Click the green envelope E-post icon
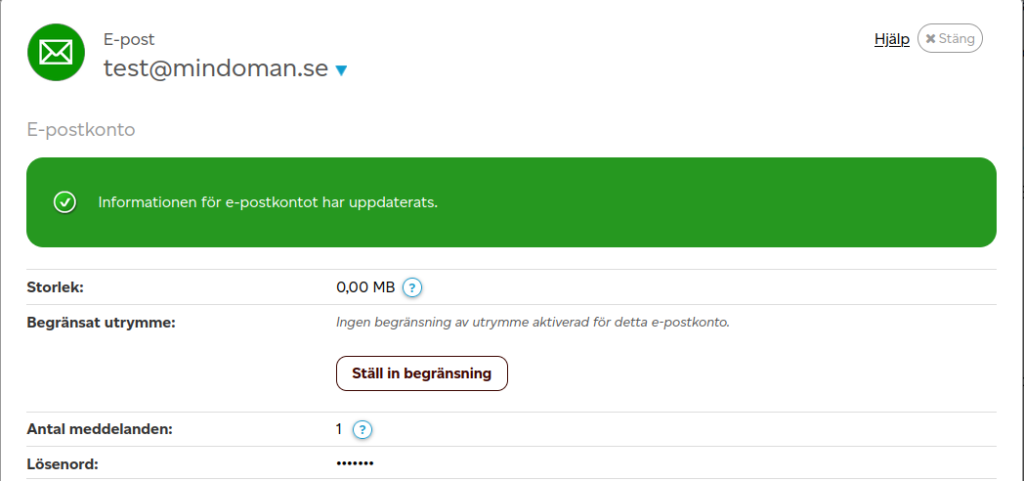The height and width of the screenshot is (481, 1024). (x=56, y=54)
